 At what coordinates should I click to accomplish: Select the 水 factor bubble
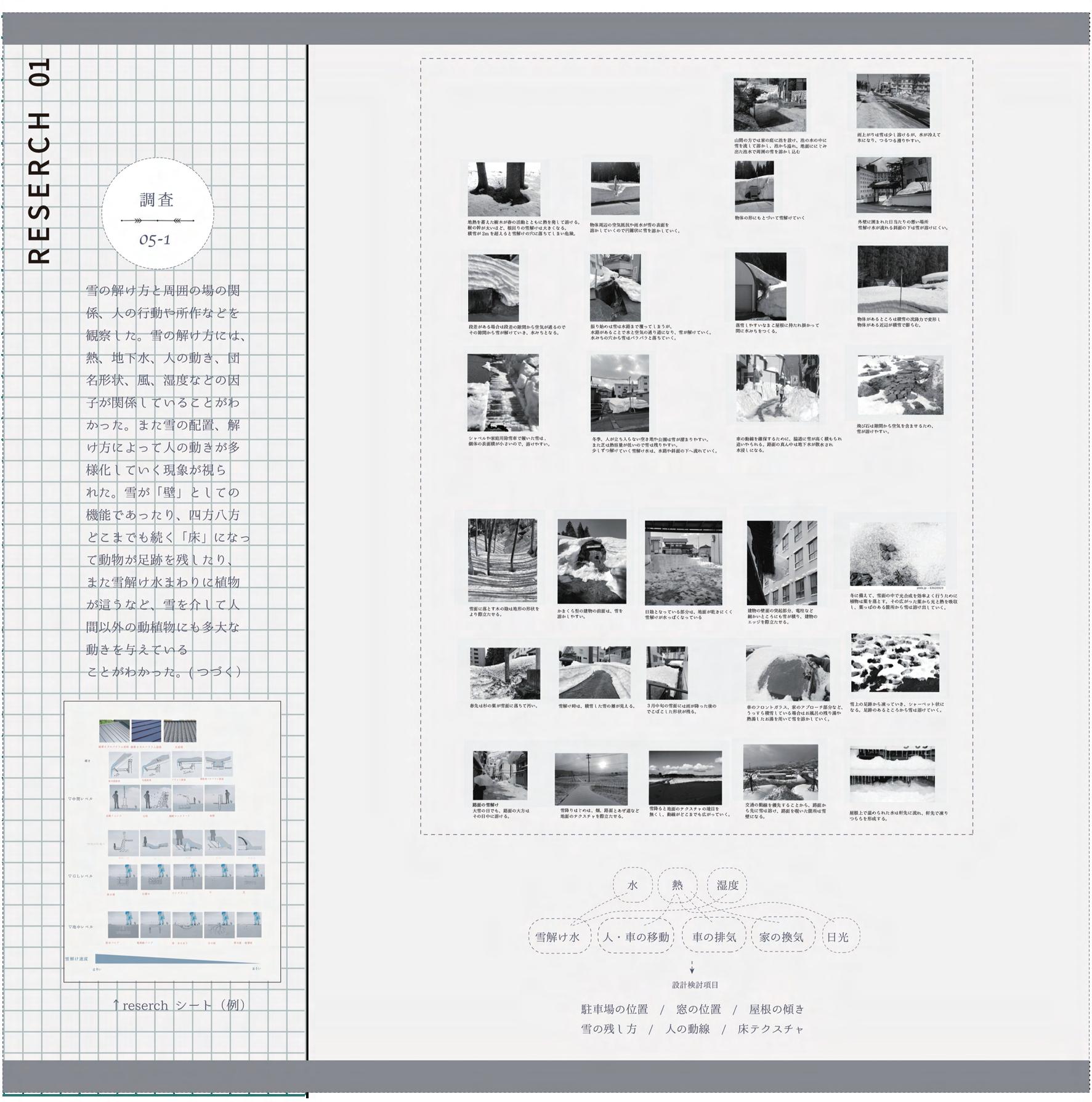click(x=633, y=885)
